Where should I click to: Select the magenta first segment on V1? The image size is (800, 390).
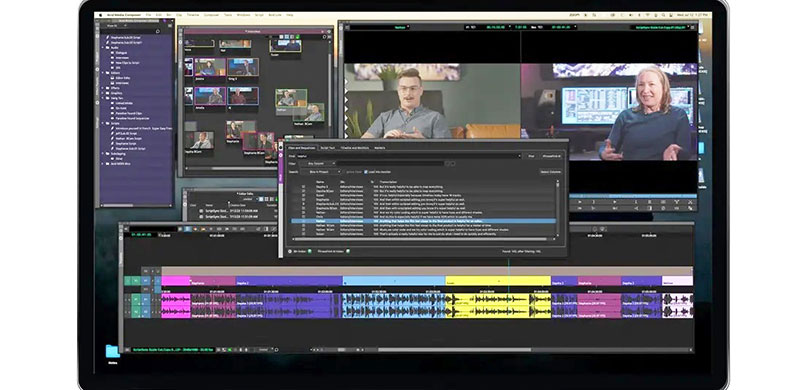pos(176,281)
